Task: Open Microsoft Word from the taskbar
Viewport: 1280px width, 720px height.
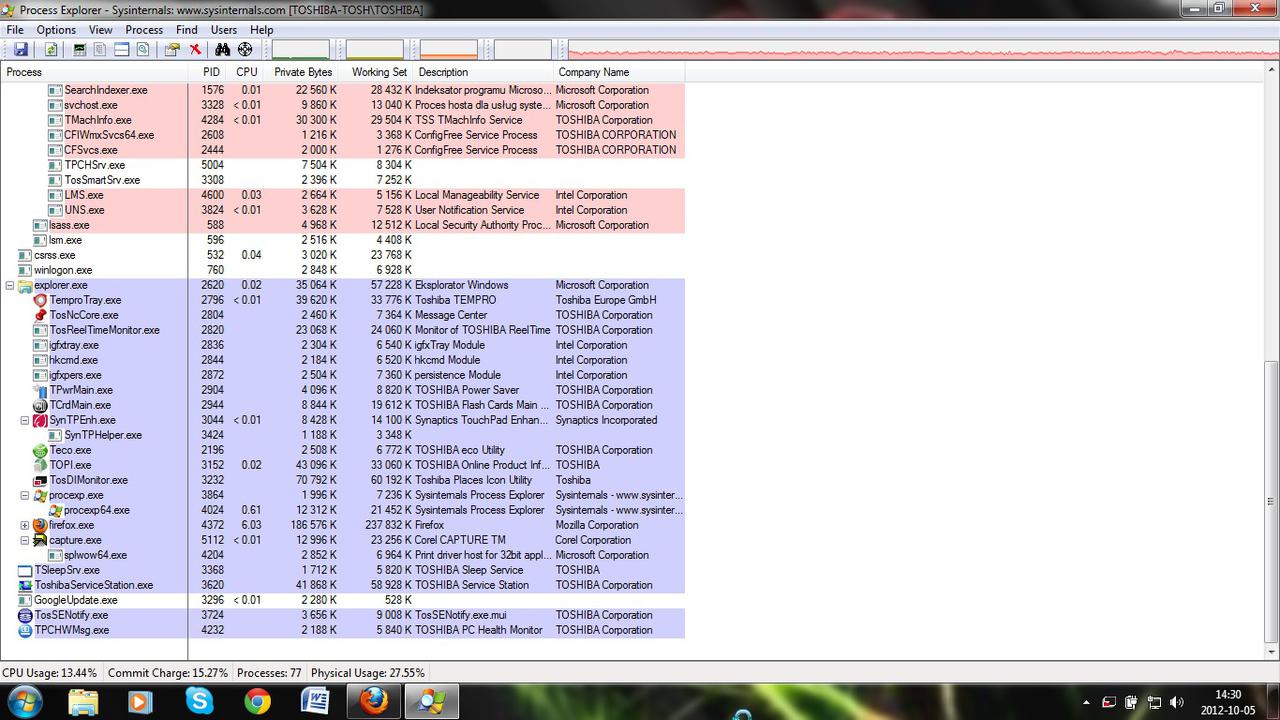Action: [x=315, y=702]
